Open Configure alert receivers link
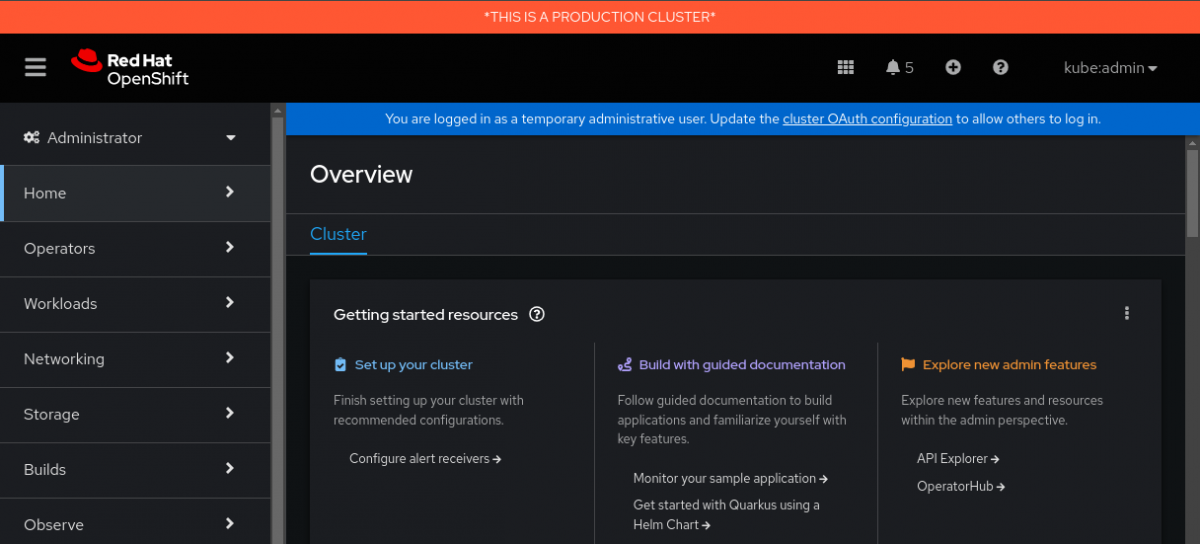Viewport: 1200px width, 544px height. coord(425,459)
